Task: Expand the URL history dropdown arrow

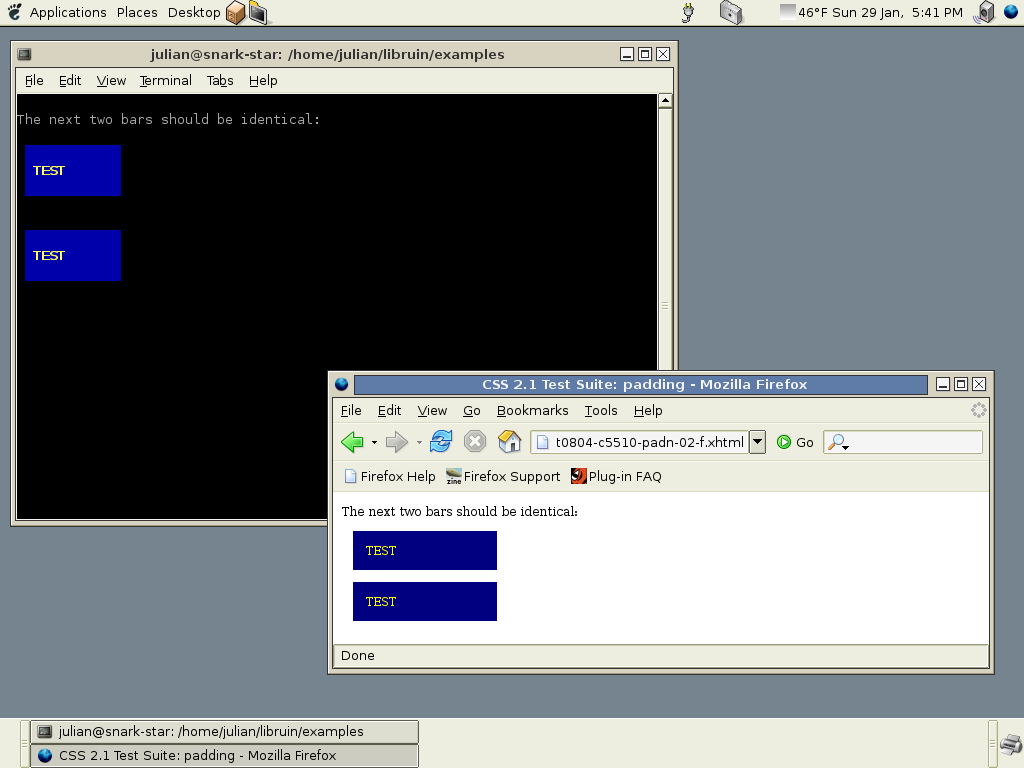Action: (757, 442)
